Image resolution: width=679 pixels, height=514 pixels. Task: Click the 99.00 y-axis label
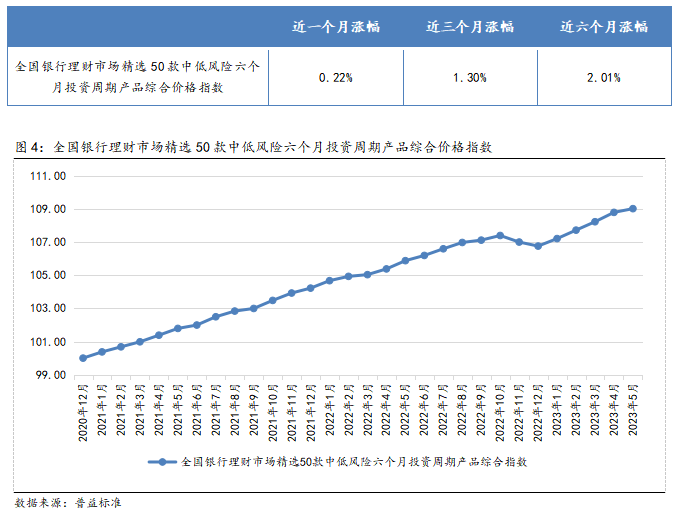pyautogui.click(x=50, y=375)
